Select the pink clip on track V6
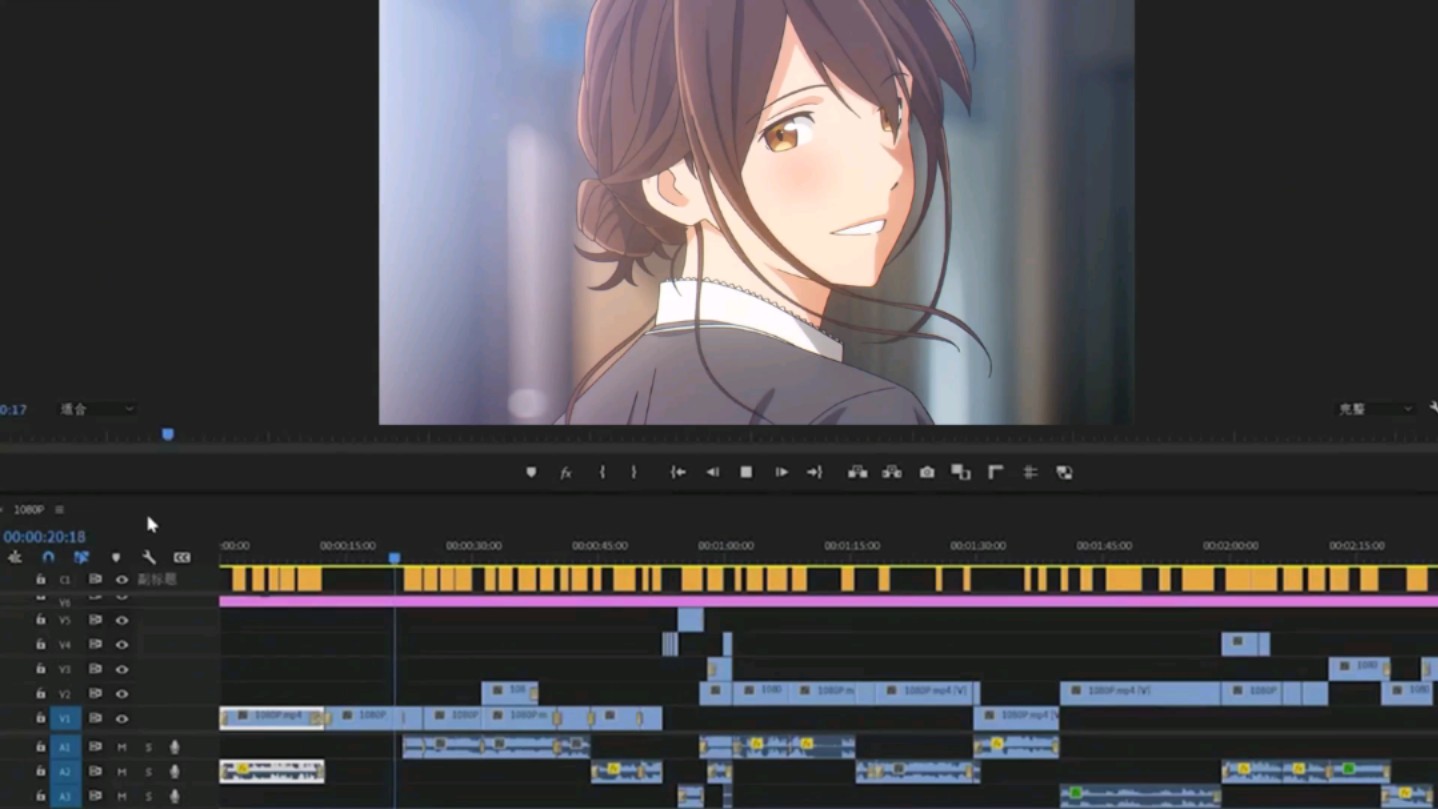The width and height of the screenshot is (1438, 809). click(828, 601)
